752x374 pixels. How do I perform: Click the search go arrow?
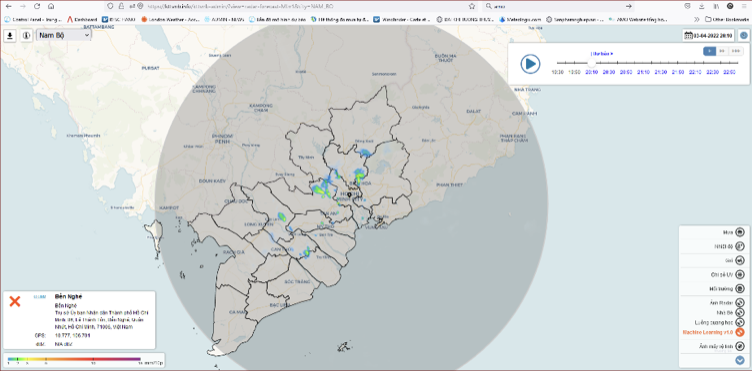pos(629,6)
